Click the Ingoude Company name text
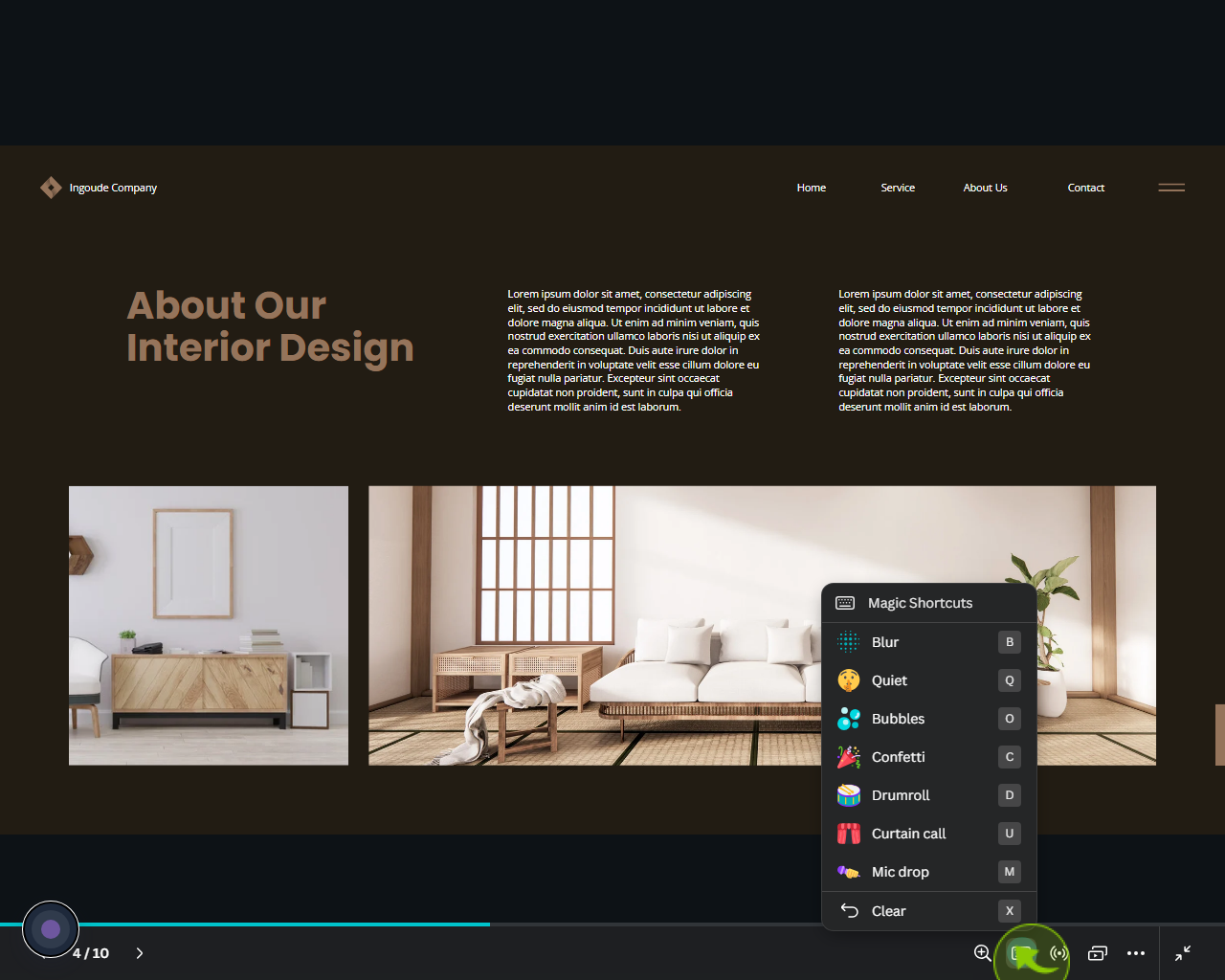 113,188
